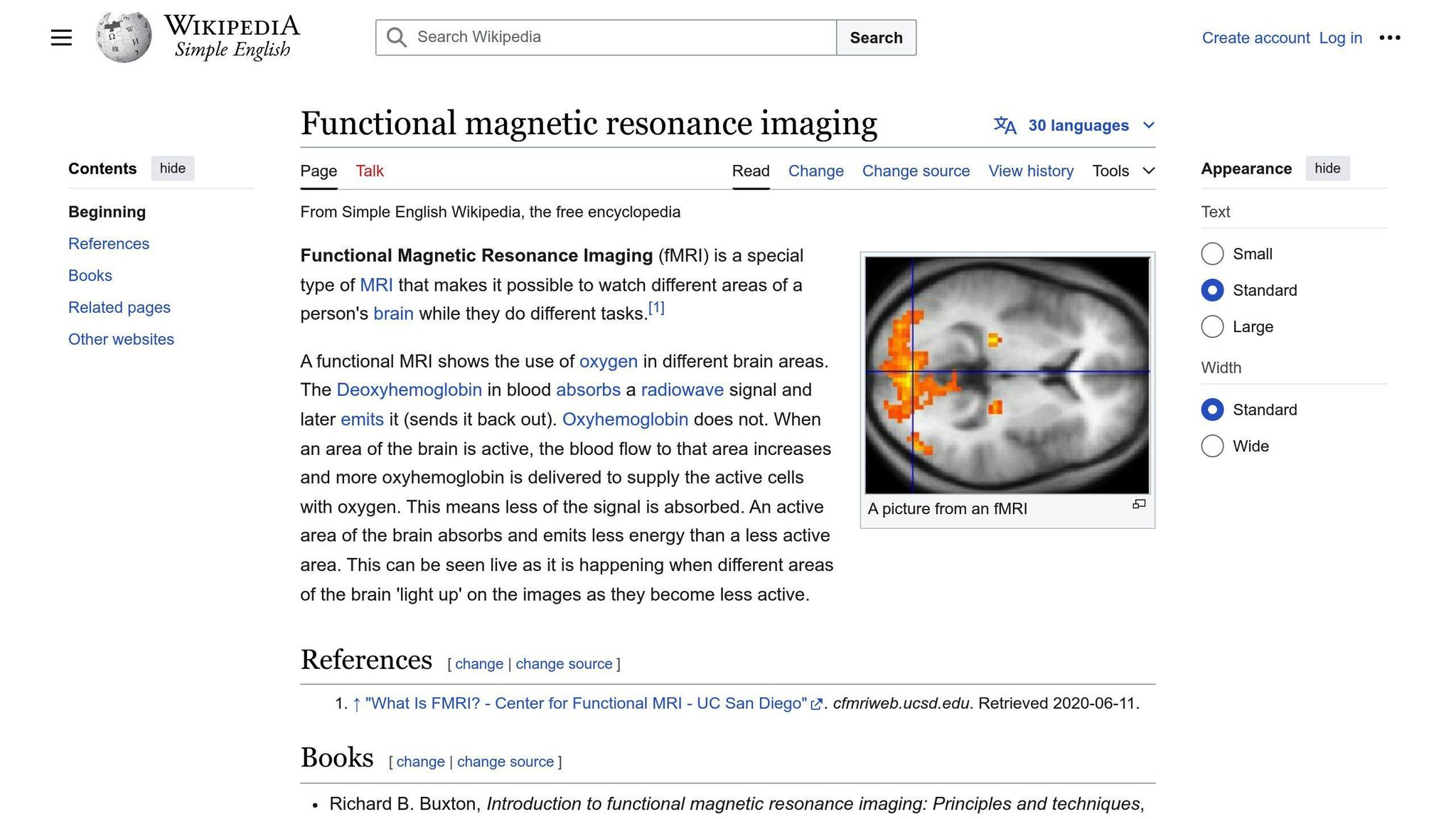
Task: Click inside the Search Wikipedia input field
Action: (x=604, y=37)
